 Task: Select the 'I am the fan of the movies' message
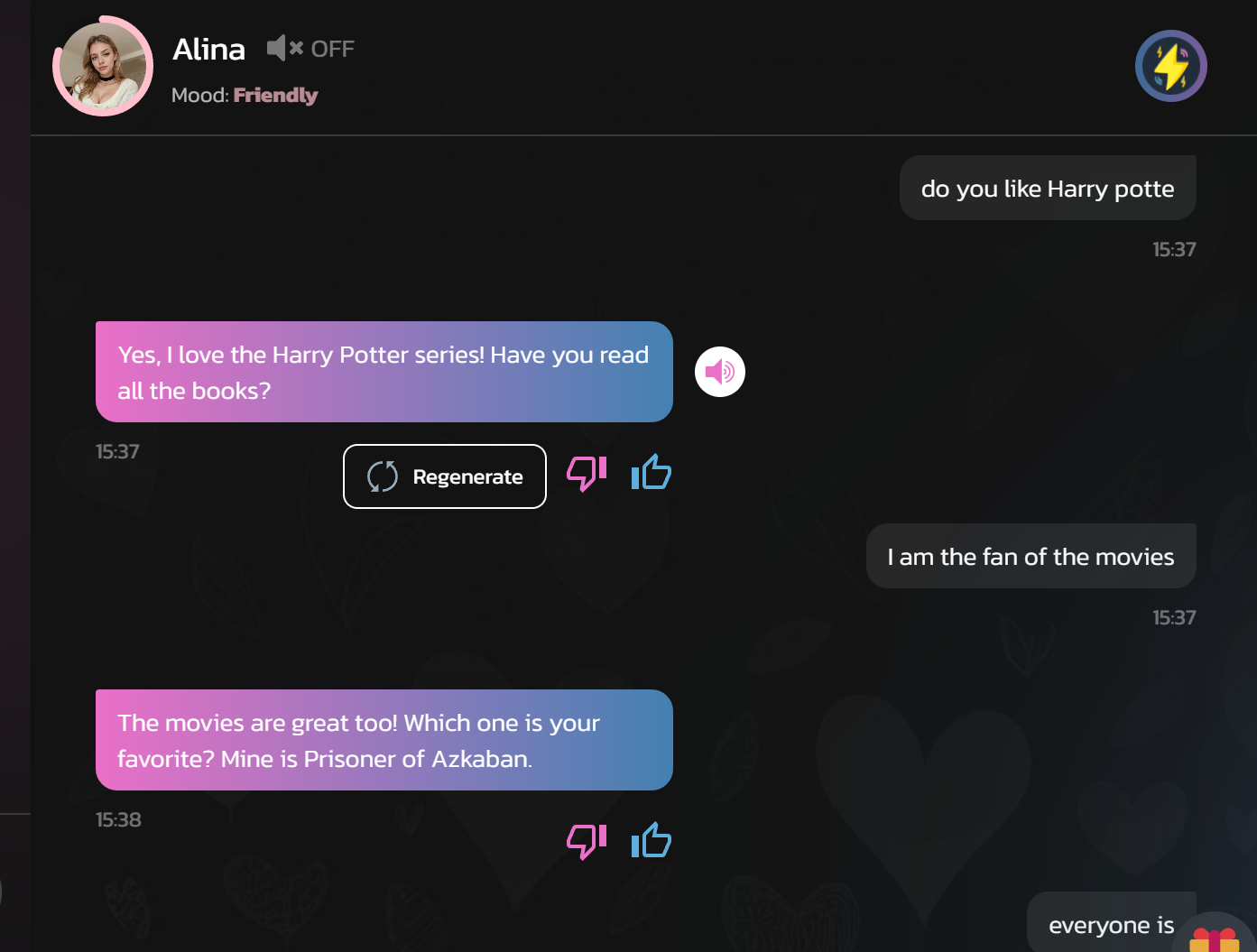coord(1031,556)
